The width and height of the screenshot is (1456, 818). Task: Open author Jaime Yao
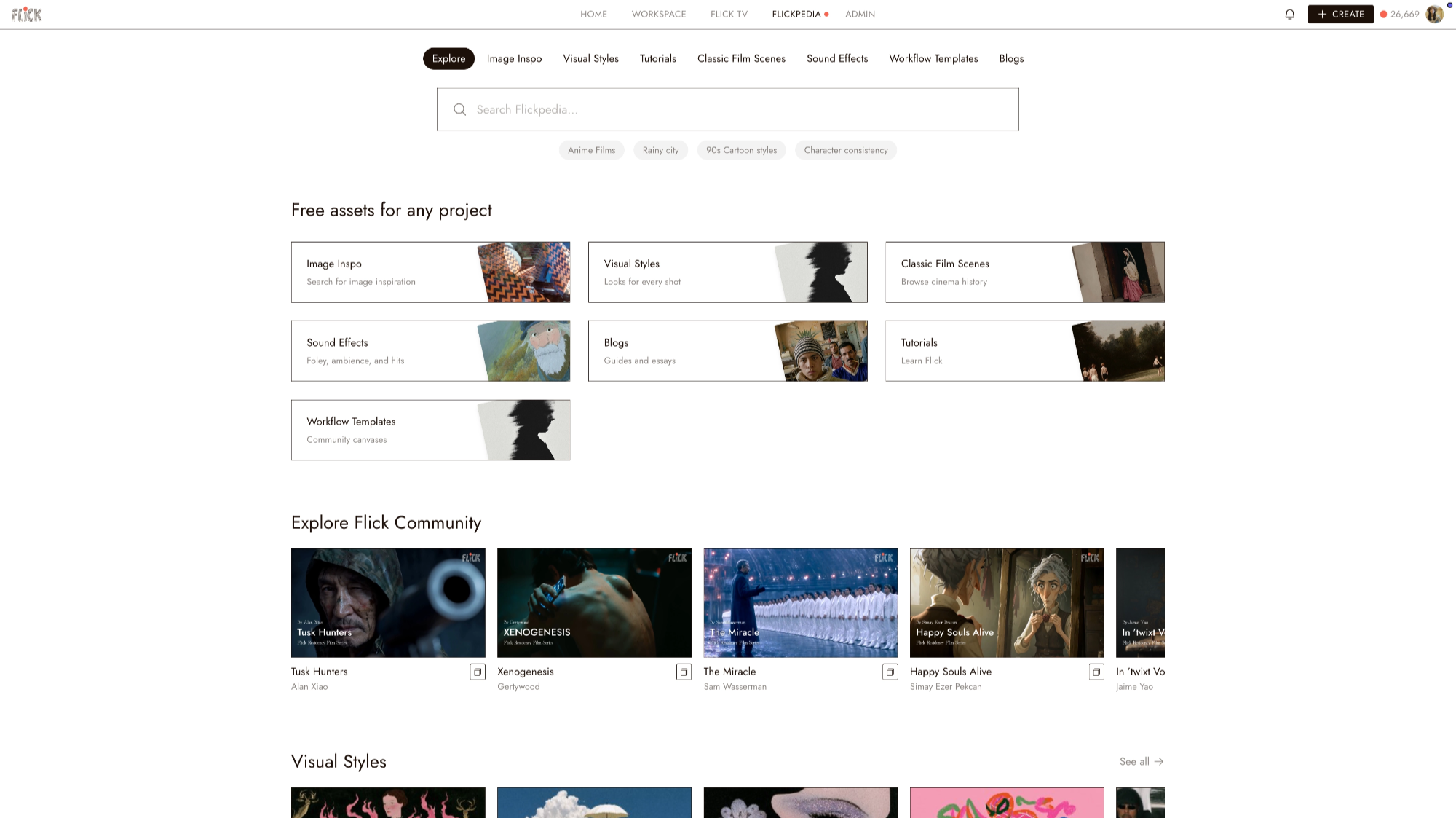pos(1134,687)
